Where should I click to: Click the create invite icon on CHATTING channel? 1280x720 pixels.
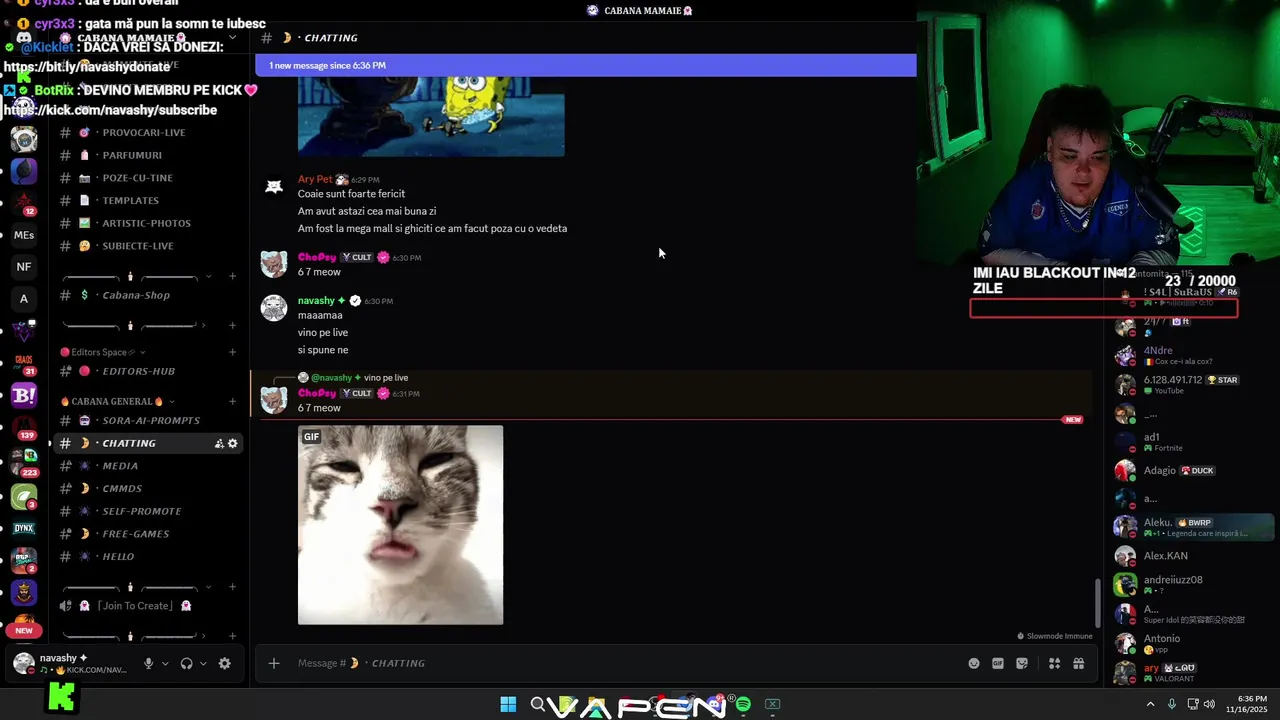(219, 443)
